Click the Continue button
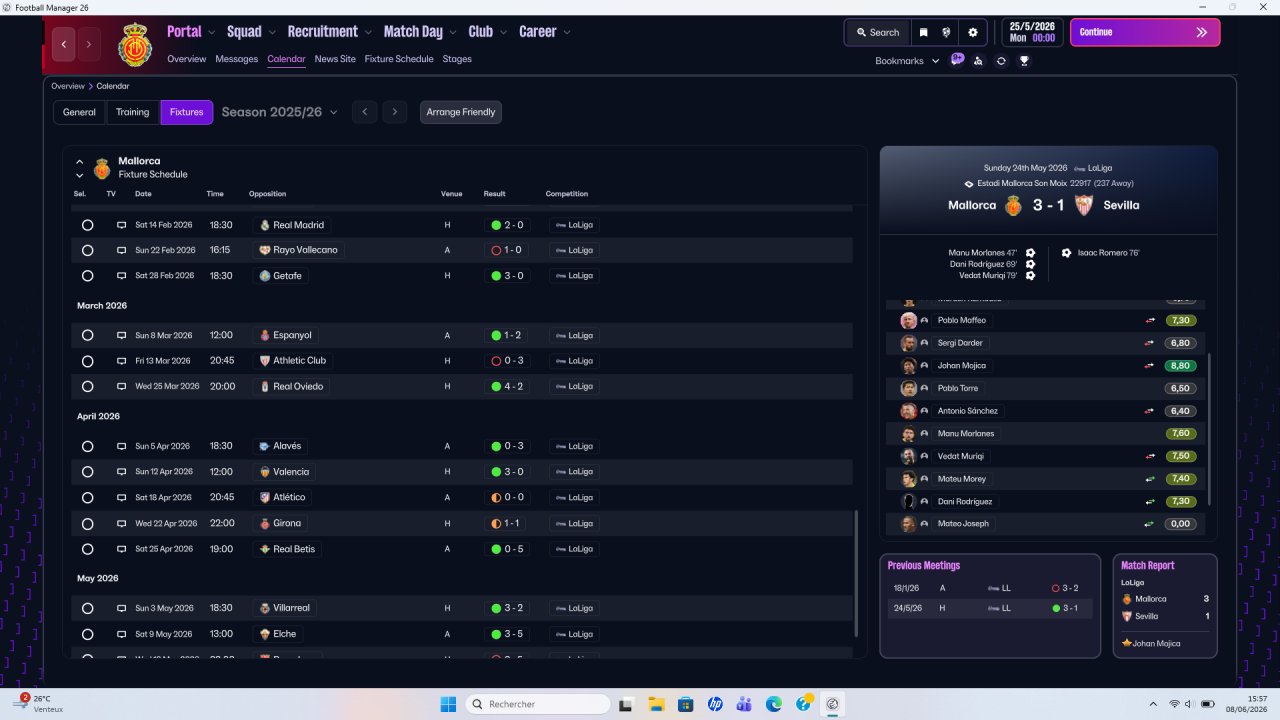Screen dimensions: 1280x720 pos(1145,32)
